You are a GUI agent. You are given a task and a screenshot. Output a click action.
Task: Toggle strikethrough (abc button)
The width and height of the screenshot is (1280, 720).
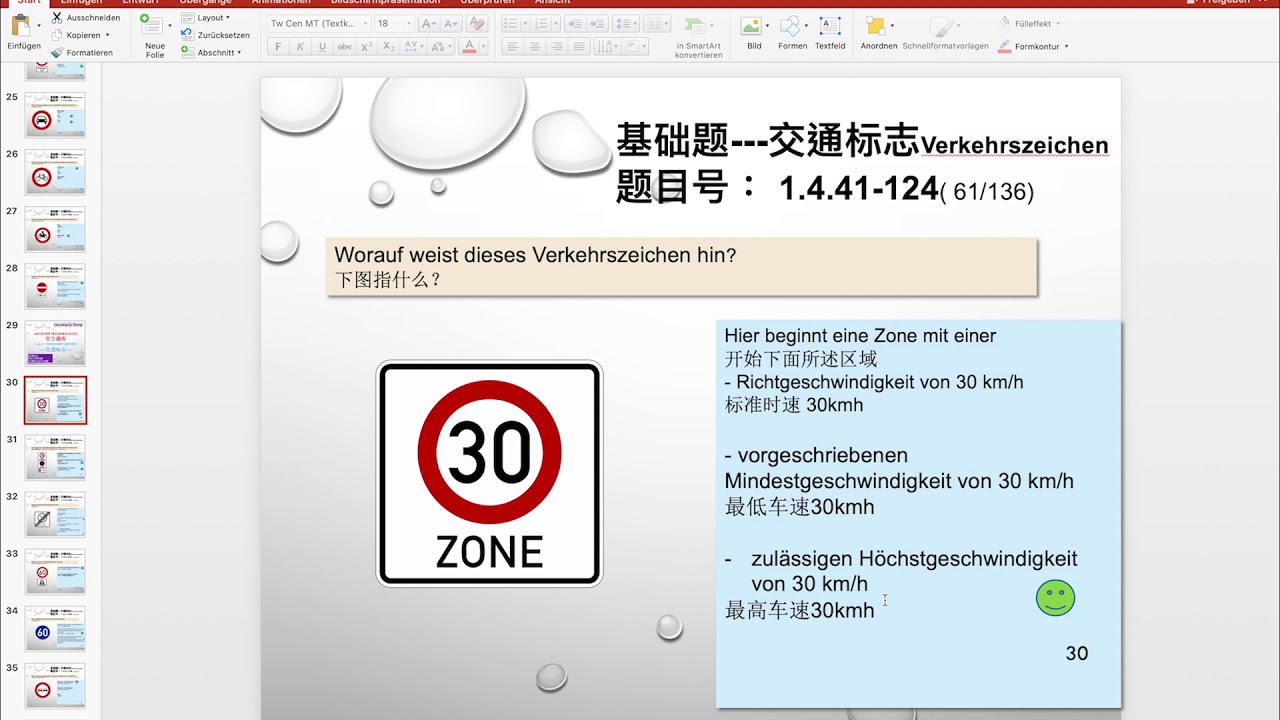345,46
